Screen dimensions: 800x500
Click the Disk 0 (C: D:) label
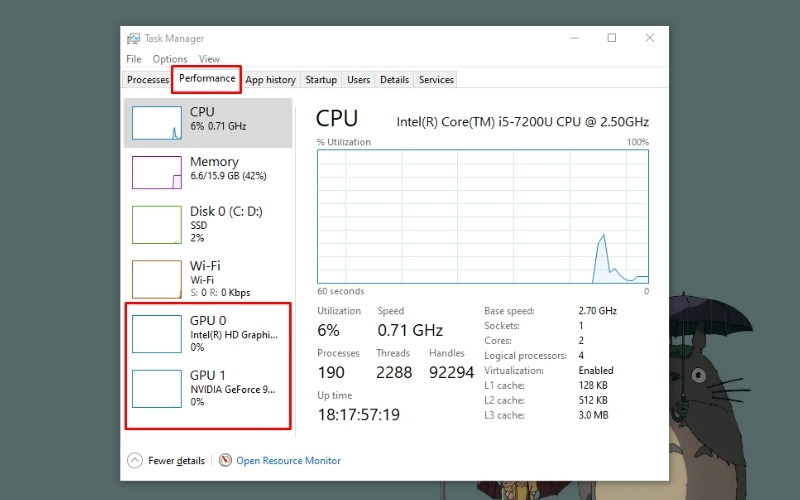click(226, 211)
